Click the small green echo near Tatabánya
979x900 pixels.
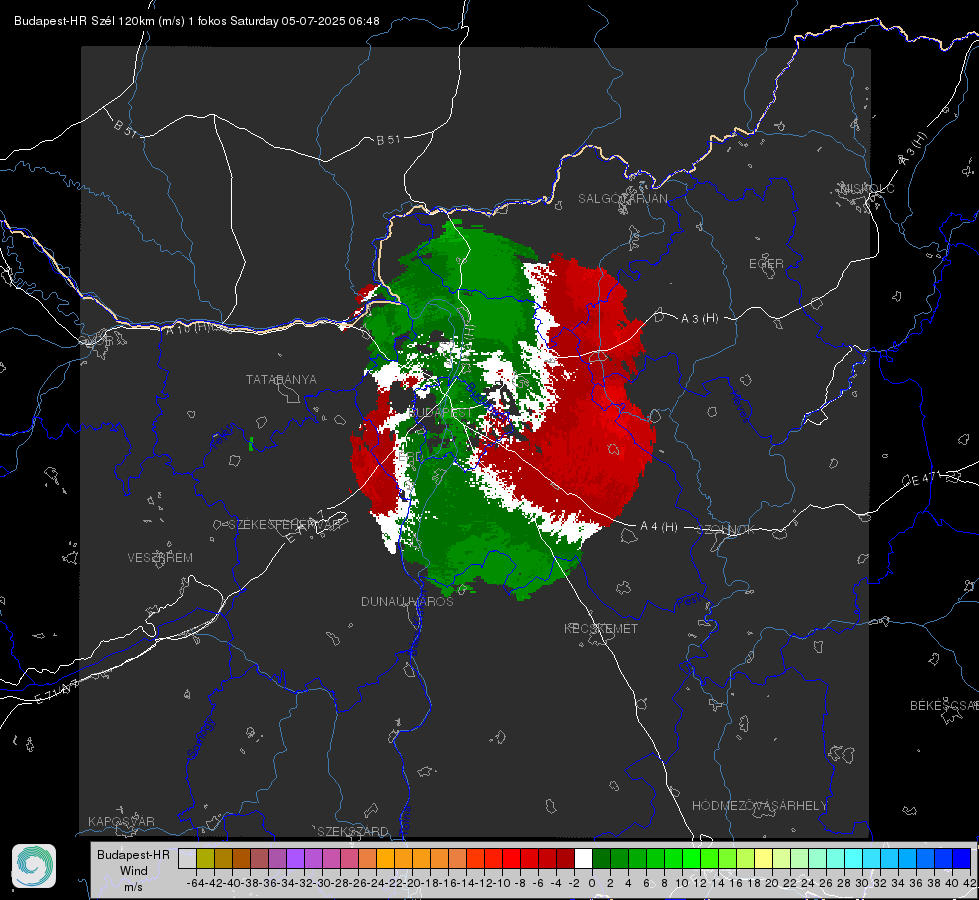(251, 444)
